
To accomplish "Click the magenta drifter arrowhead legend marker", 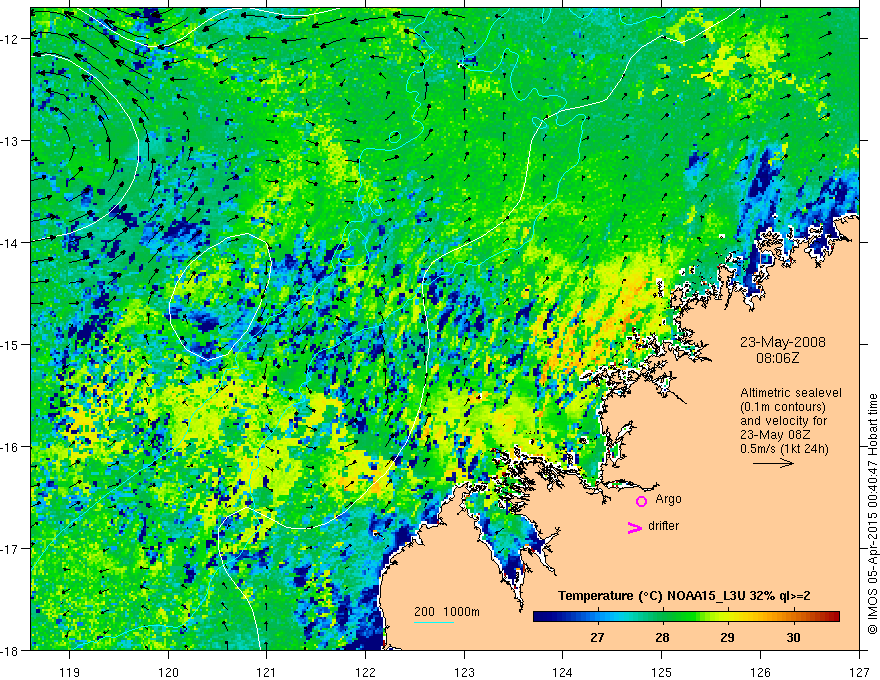I will coord(635,527).
